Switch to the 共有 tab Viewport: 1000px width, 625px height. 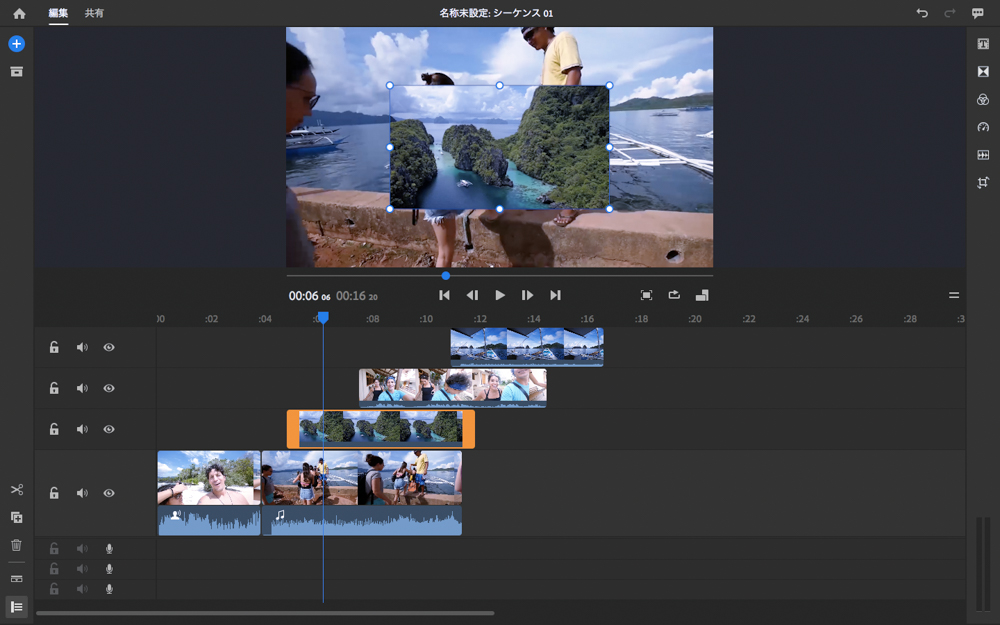[x=94, y=13]
